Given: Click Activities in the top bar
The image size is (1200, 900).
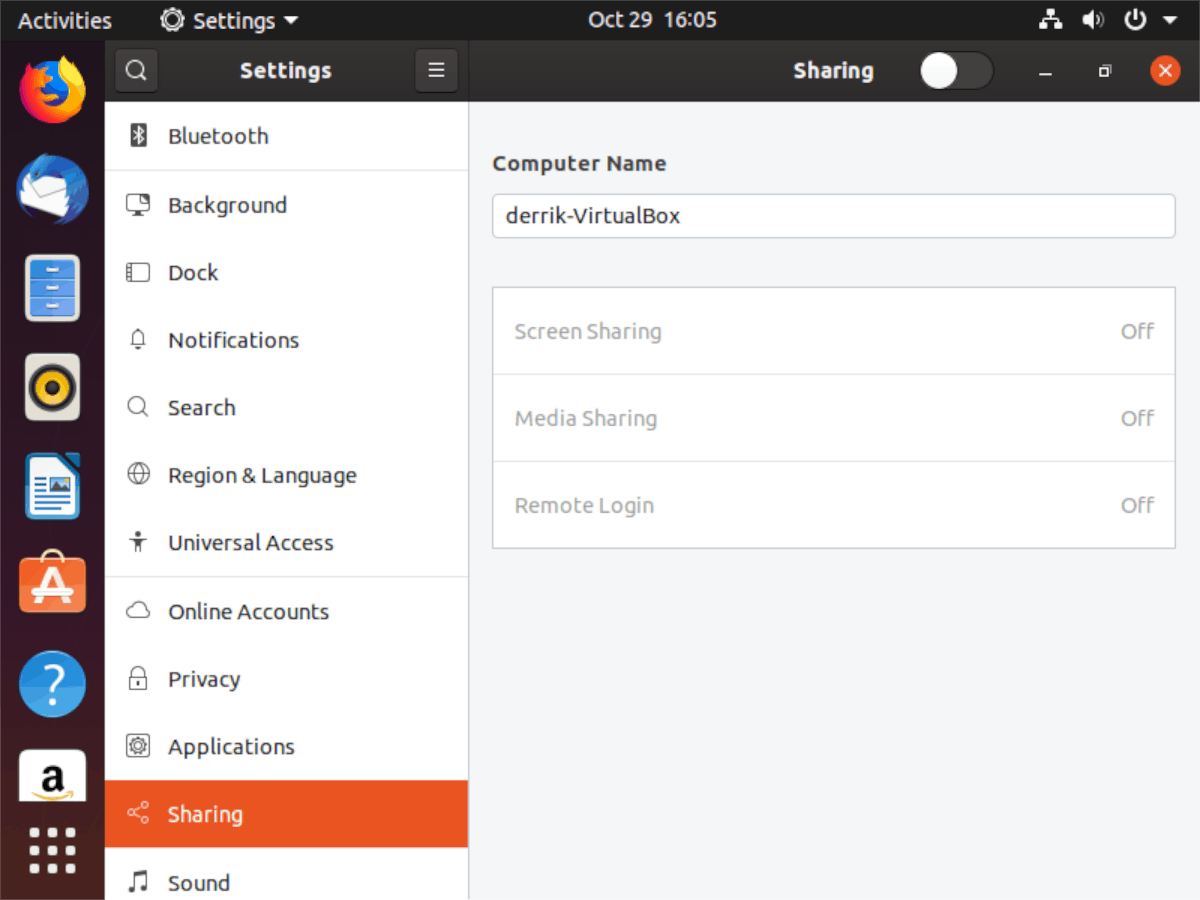Looking at the screenshot, I should tap(63, 20).
